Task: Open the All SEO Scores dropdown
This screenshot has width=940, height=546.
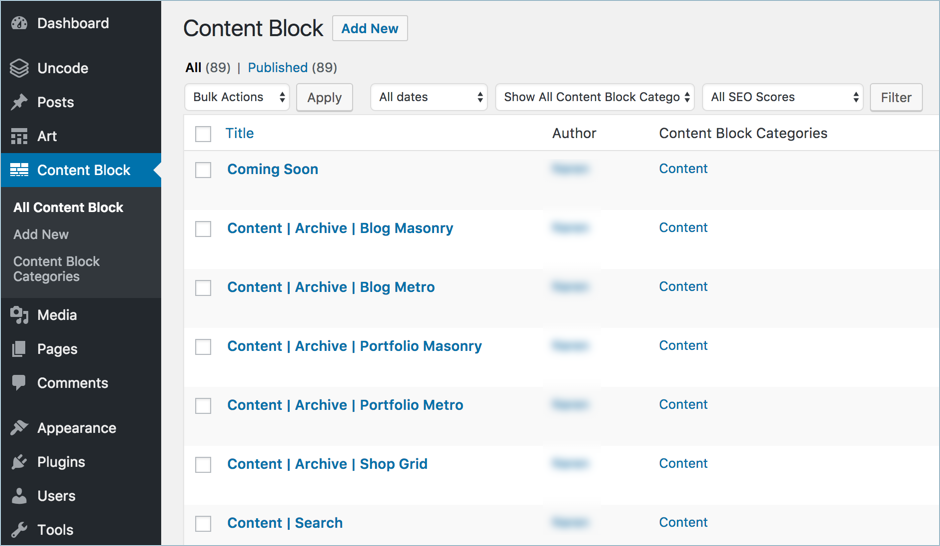Action: (782, 97)
